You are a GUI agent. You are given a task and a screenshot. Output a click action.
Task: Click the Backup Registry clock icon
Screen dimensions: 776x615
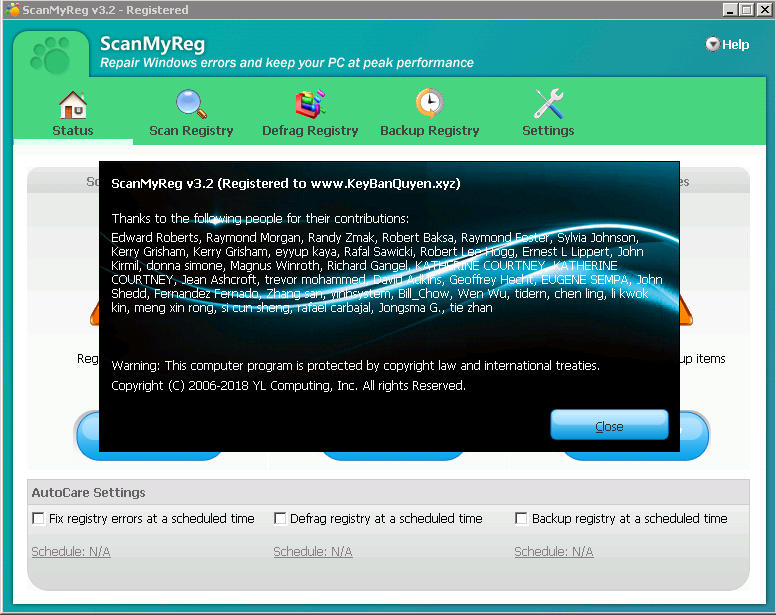[430, 103]
